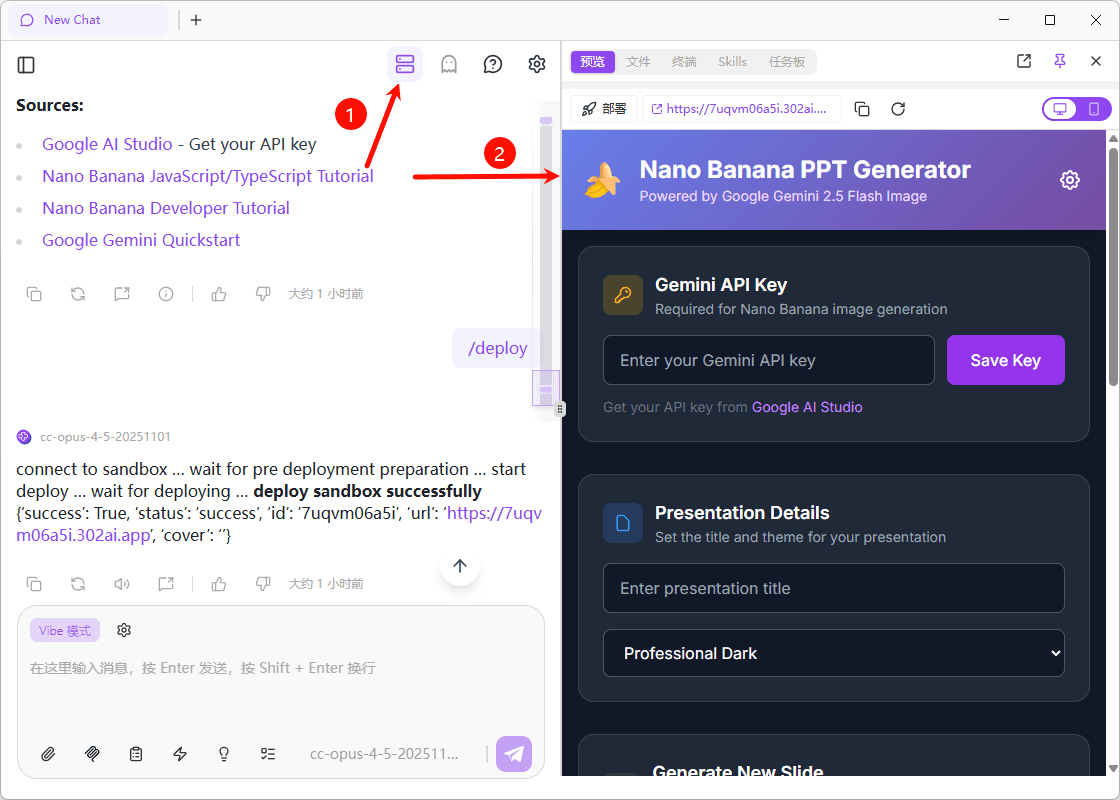The width and height of the screenshot is (1120, 800).
Task: Toggle the Vibe 模式 mode chip
Action: point(65,631)
